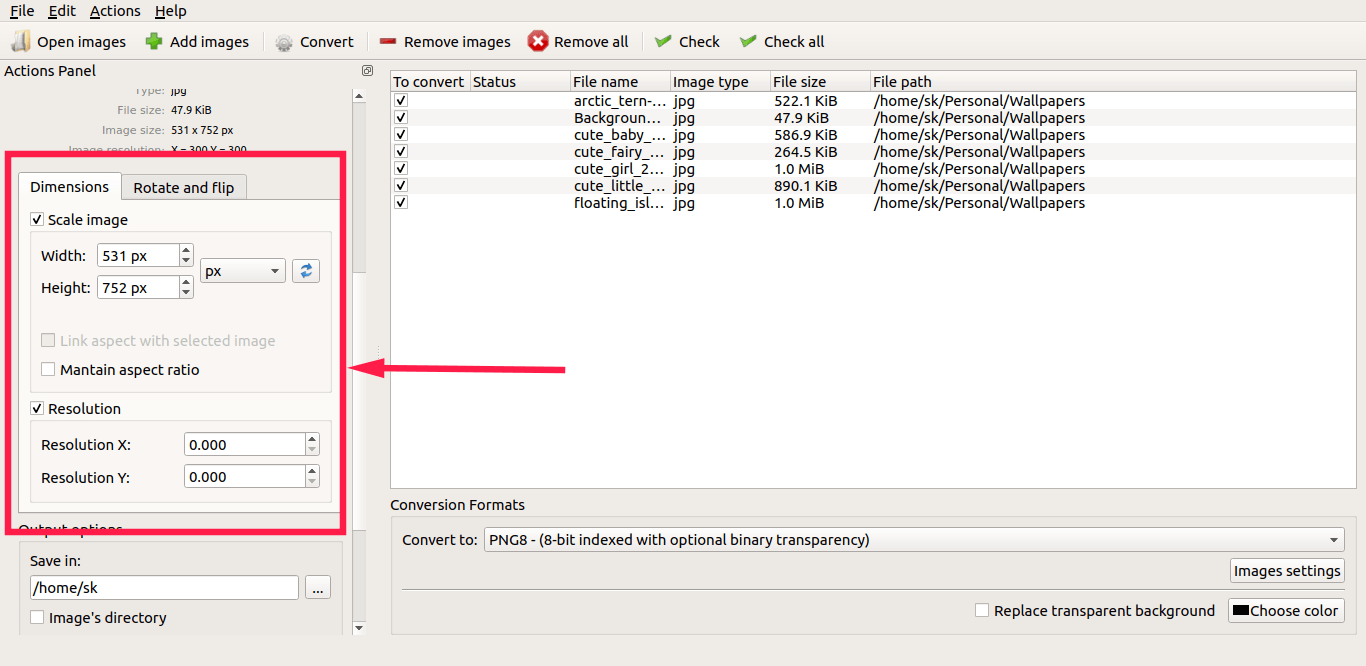
Task: Increase Height value with up arrow
Action: tap(186, 282)
